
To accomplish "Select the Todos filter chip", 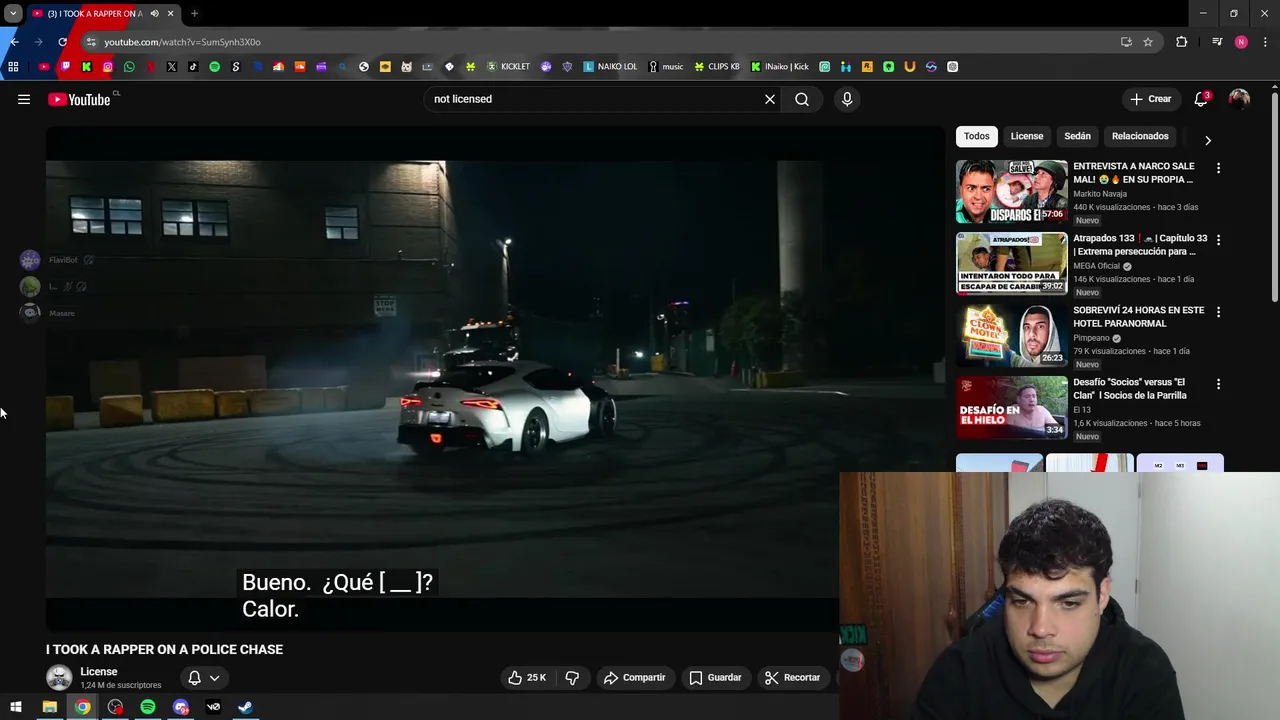I will click(x=977, y=136).
